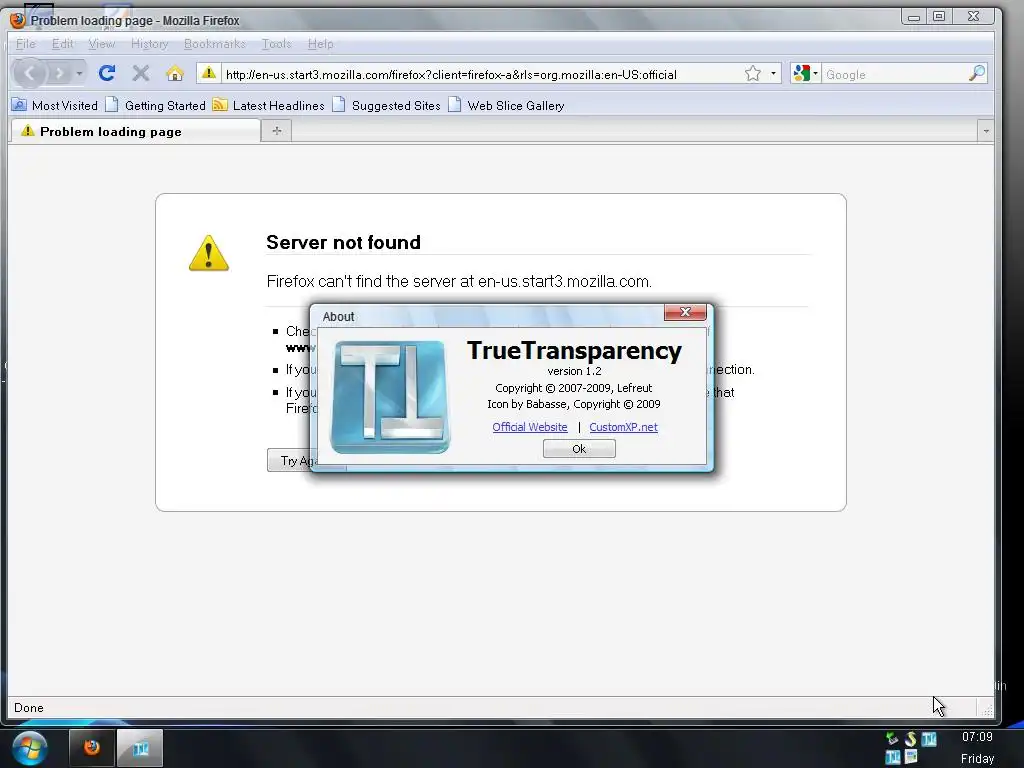Click the yellow warning triangle on error page
The height and width of the screenshot is (768, 1024).
pyautogui.click(x=209, y=253)
